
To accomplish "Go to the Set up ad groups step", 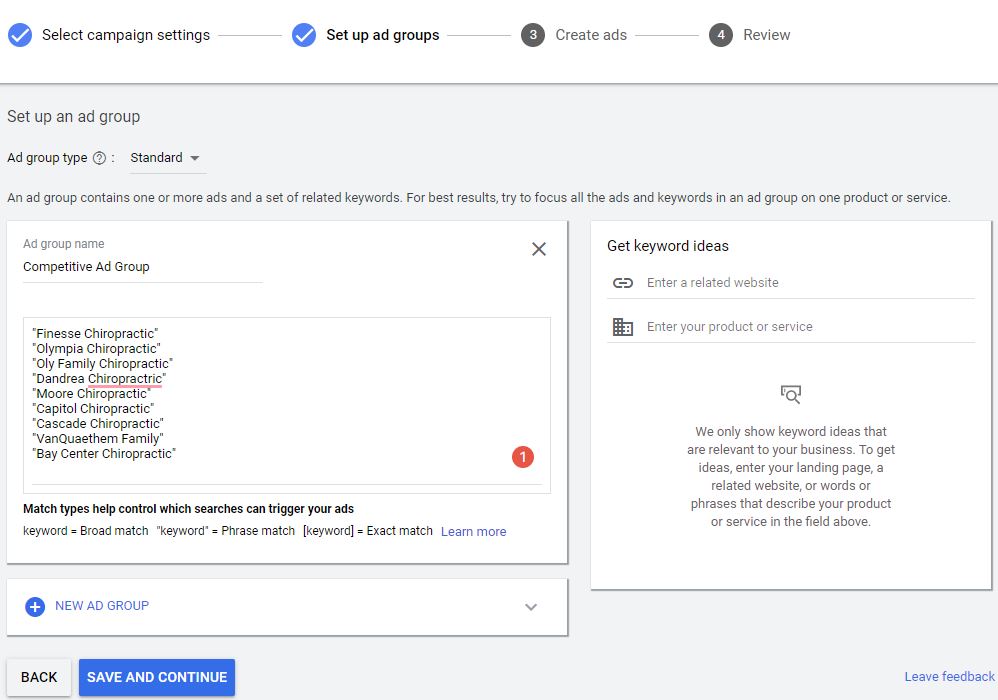I will pos(382,35).
